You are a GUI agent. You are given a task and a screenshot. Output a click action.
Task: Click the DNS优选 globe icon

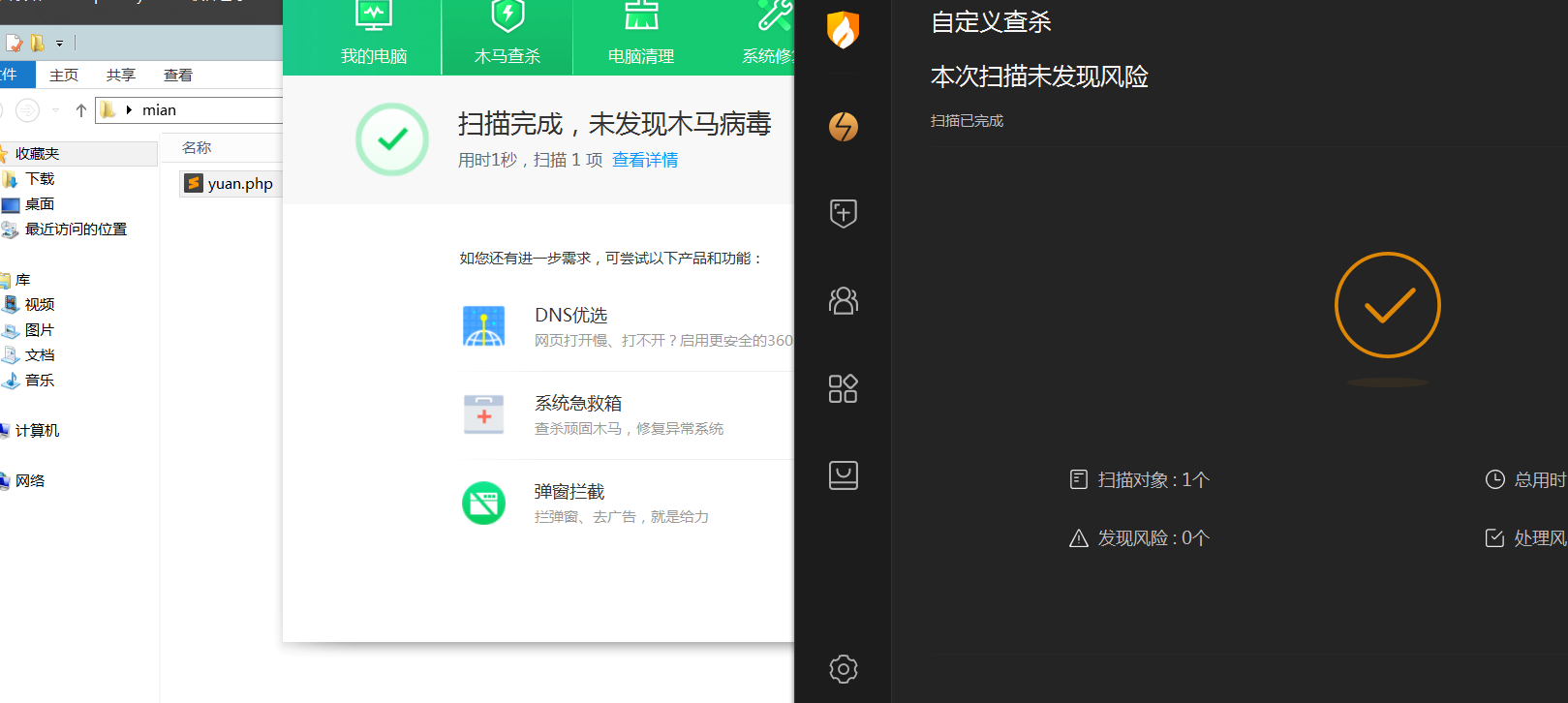[483, 326]
